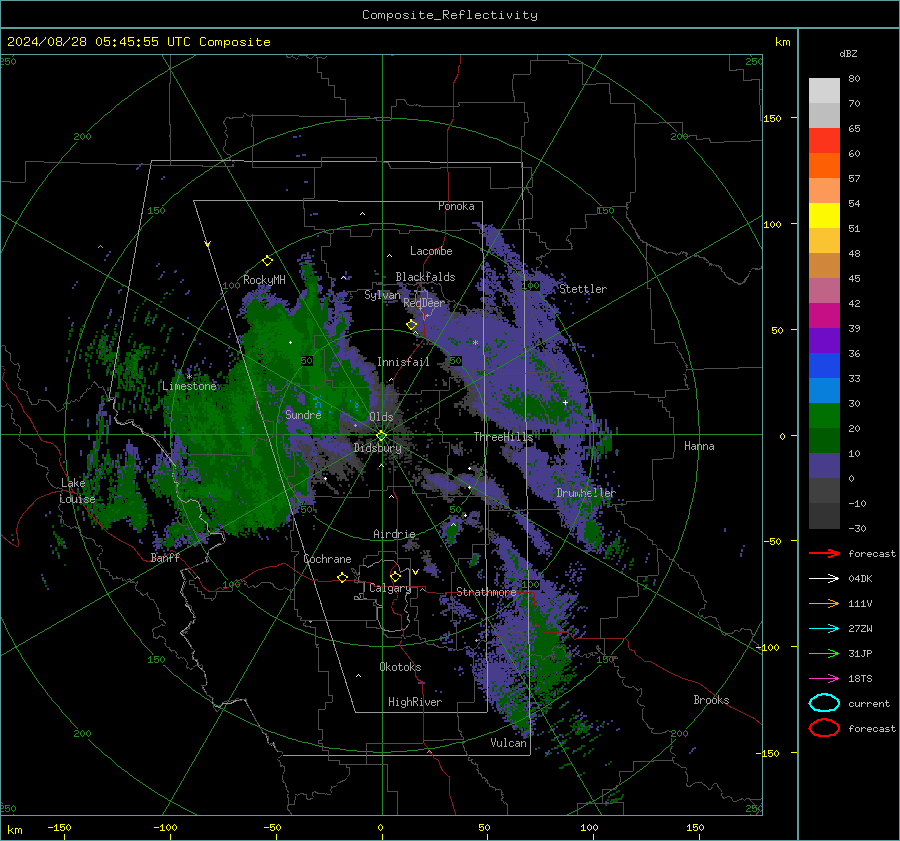Select the bright yellow legend swatch

pos(824,215)
